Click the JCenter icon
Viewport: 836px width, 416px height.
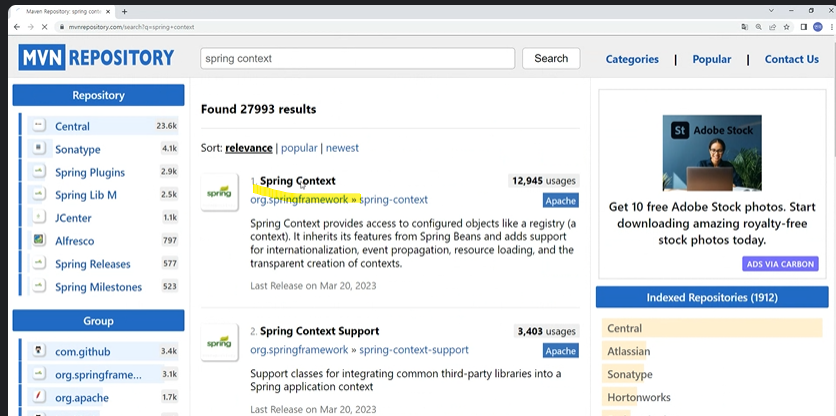38,217
